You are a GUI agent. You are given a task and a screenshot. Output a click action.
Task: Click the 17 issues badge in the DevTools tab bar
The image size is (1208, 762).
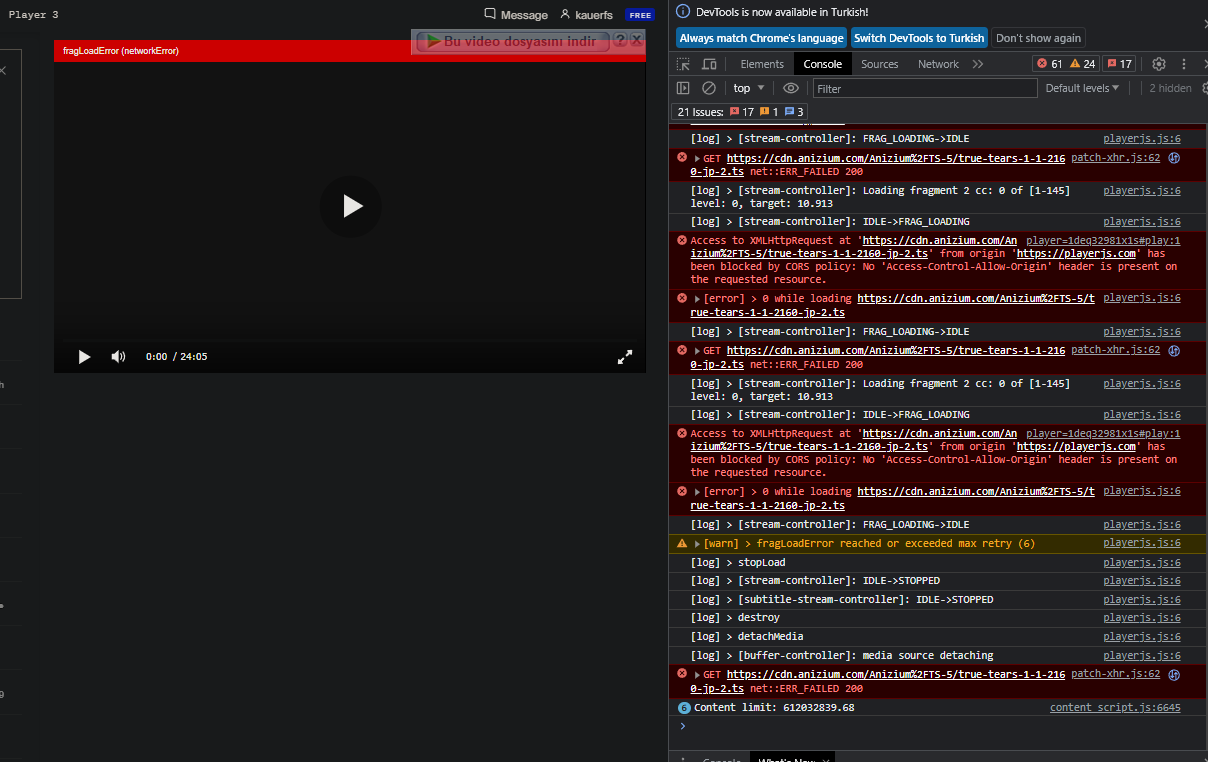[x=1119, y=64]
